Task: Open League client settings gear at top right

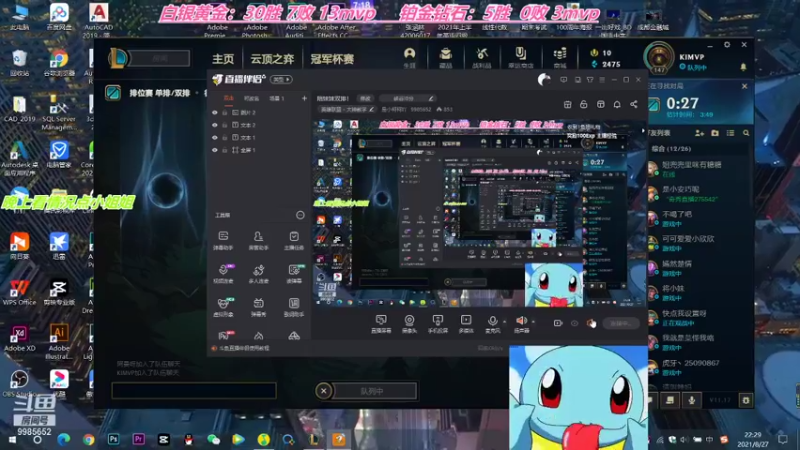Action: click(727, 45)
